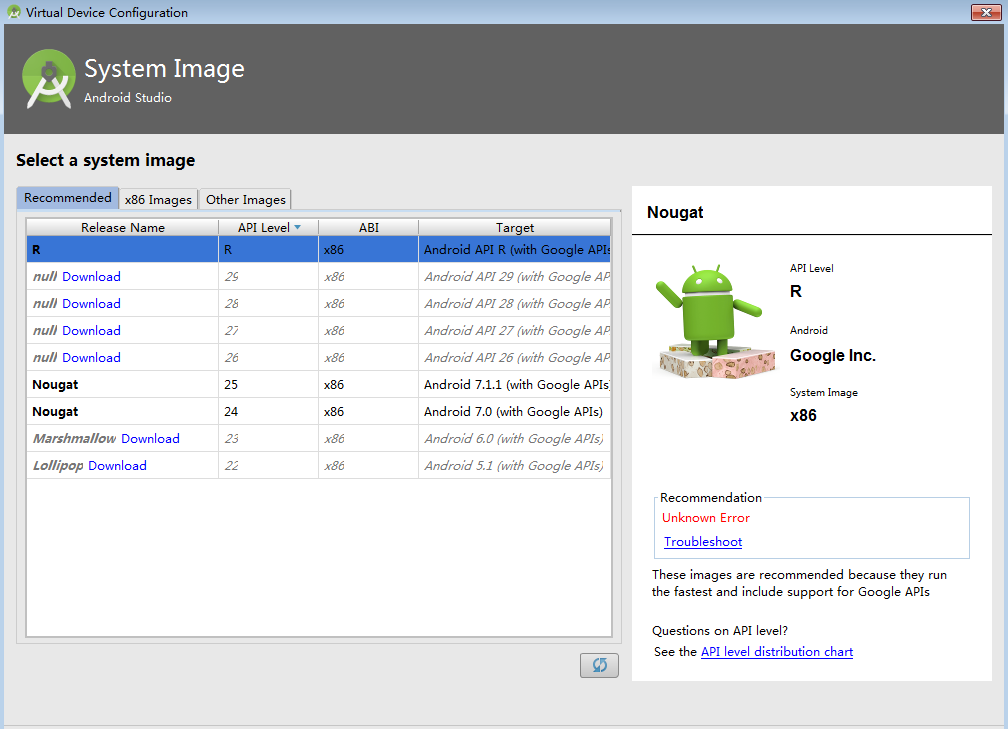Click the API level 25 cell
Screen dimensions: 1008x729
click(268, 384)
